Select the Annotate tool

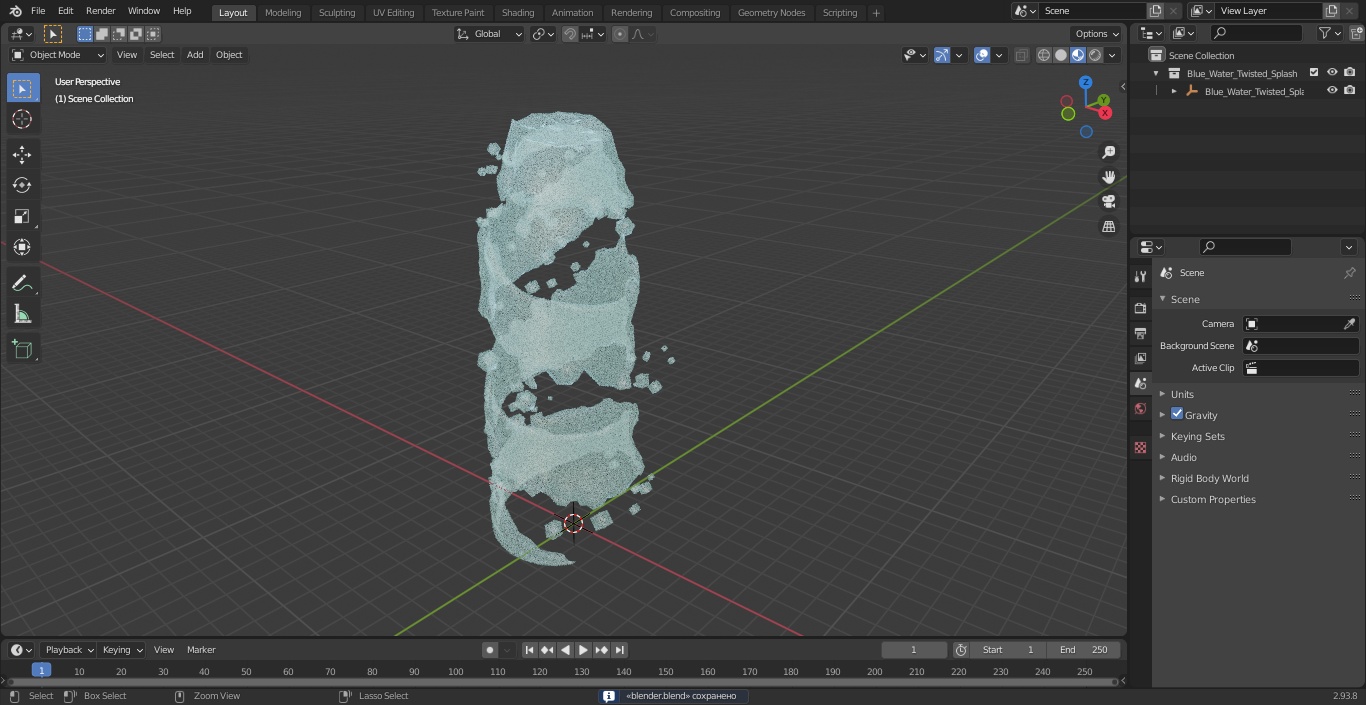coord(22,284)
